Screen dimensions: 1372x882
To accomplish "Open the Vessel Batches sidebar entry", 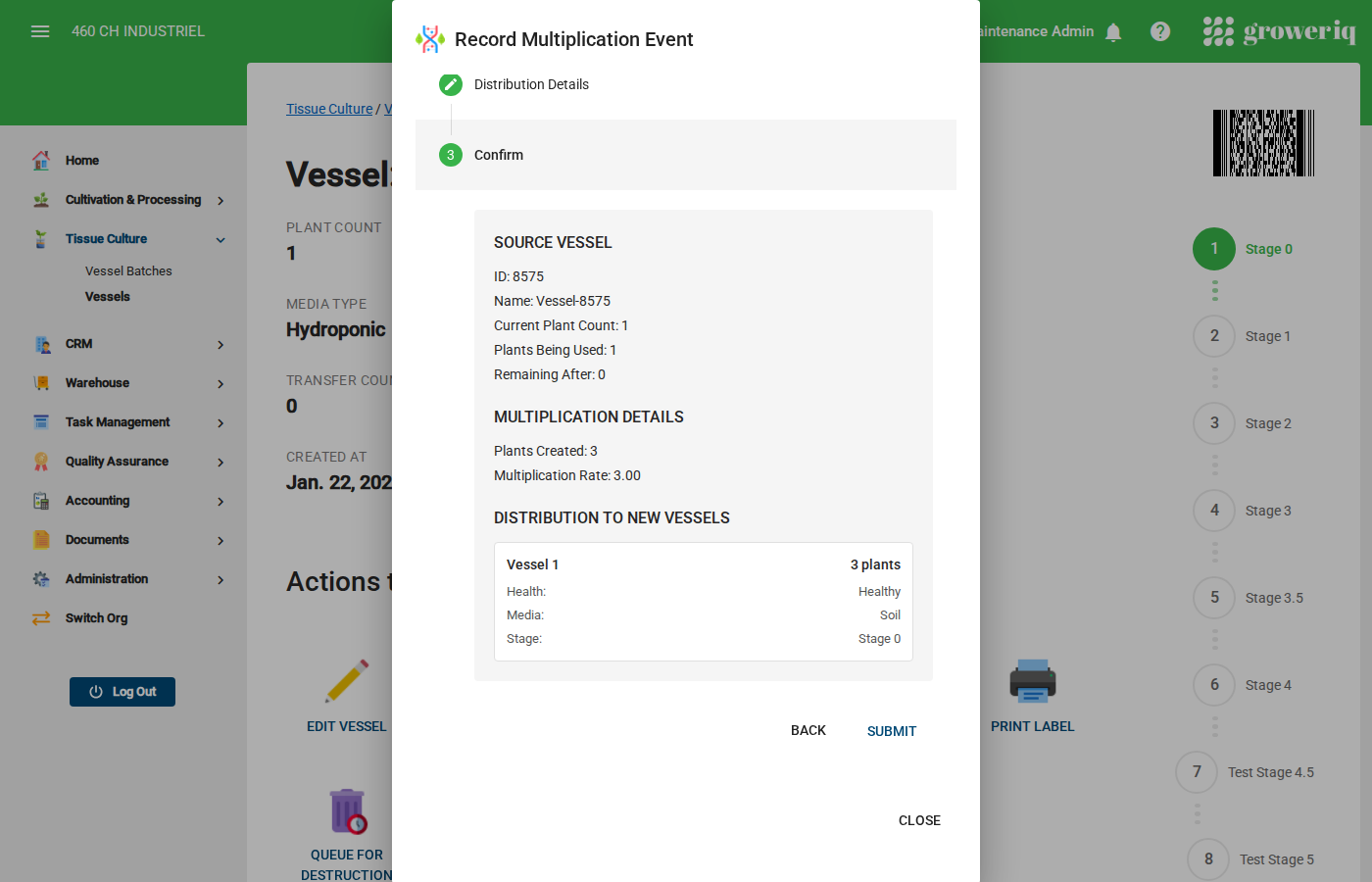I will (x=127, y=270).
